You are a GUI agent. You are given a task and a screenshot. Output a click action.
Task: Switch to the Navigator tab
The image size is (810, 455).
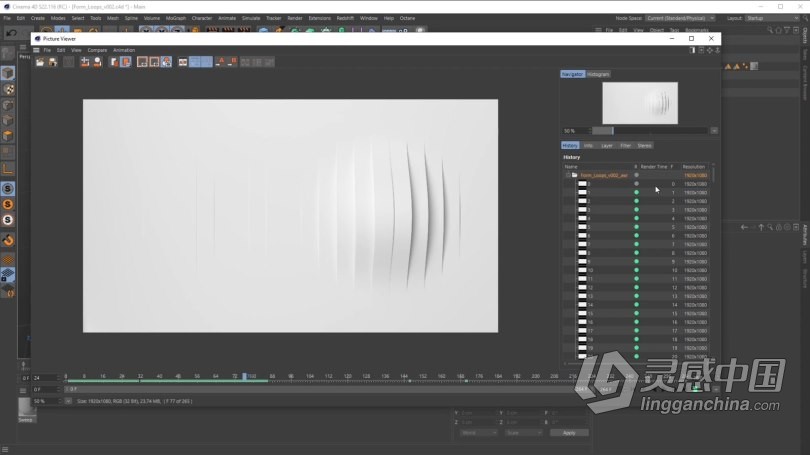(x=572, y=74)
